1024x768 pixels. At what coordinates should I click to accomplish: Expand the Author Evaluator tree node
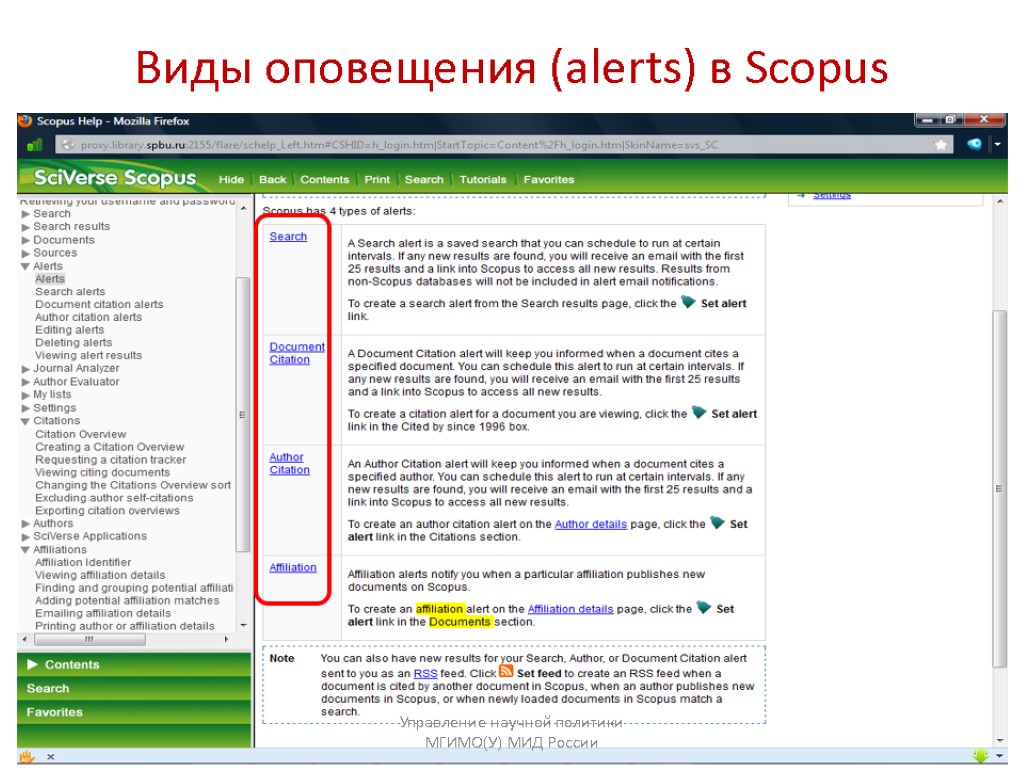coord(25,382)
